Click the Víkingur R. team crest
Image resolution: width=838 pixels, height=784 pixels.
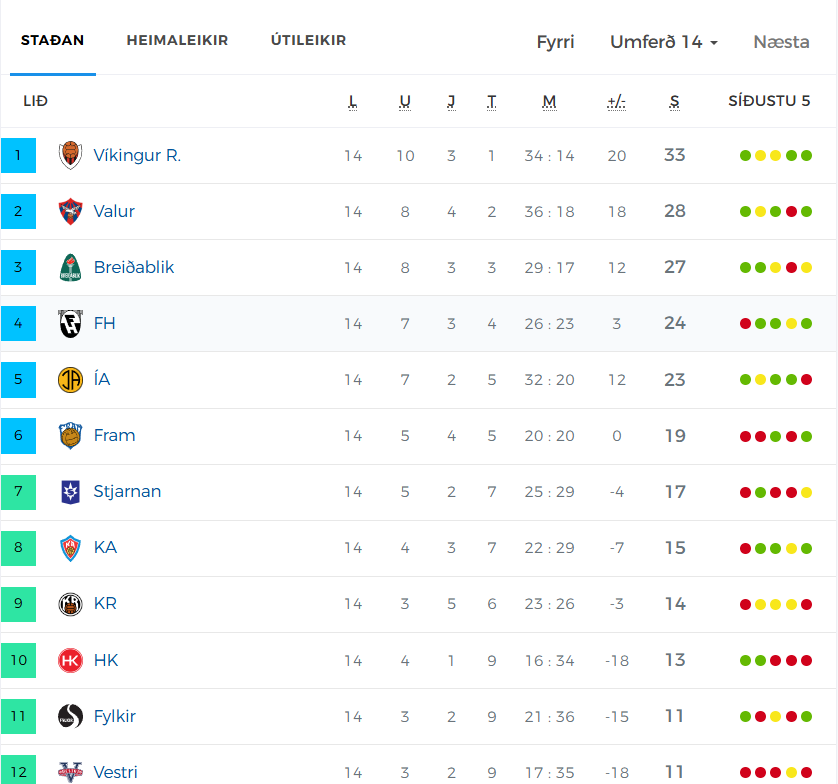70,156
